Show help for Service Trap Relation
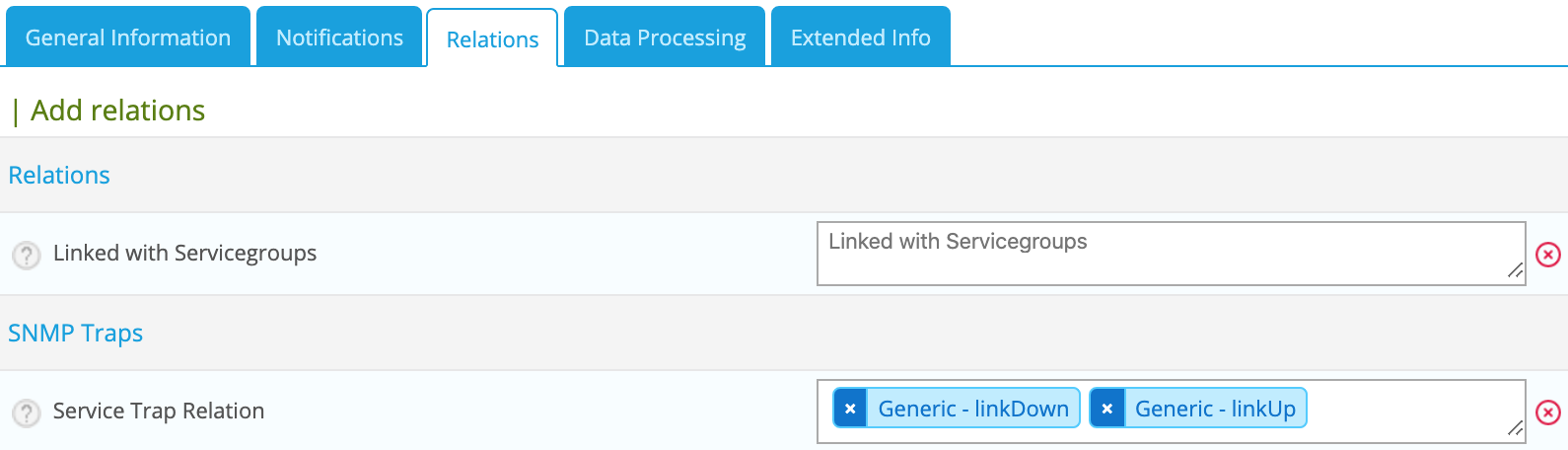The image size is (1568, 450). pyautogui.click(x=27, y=412)
